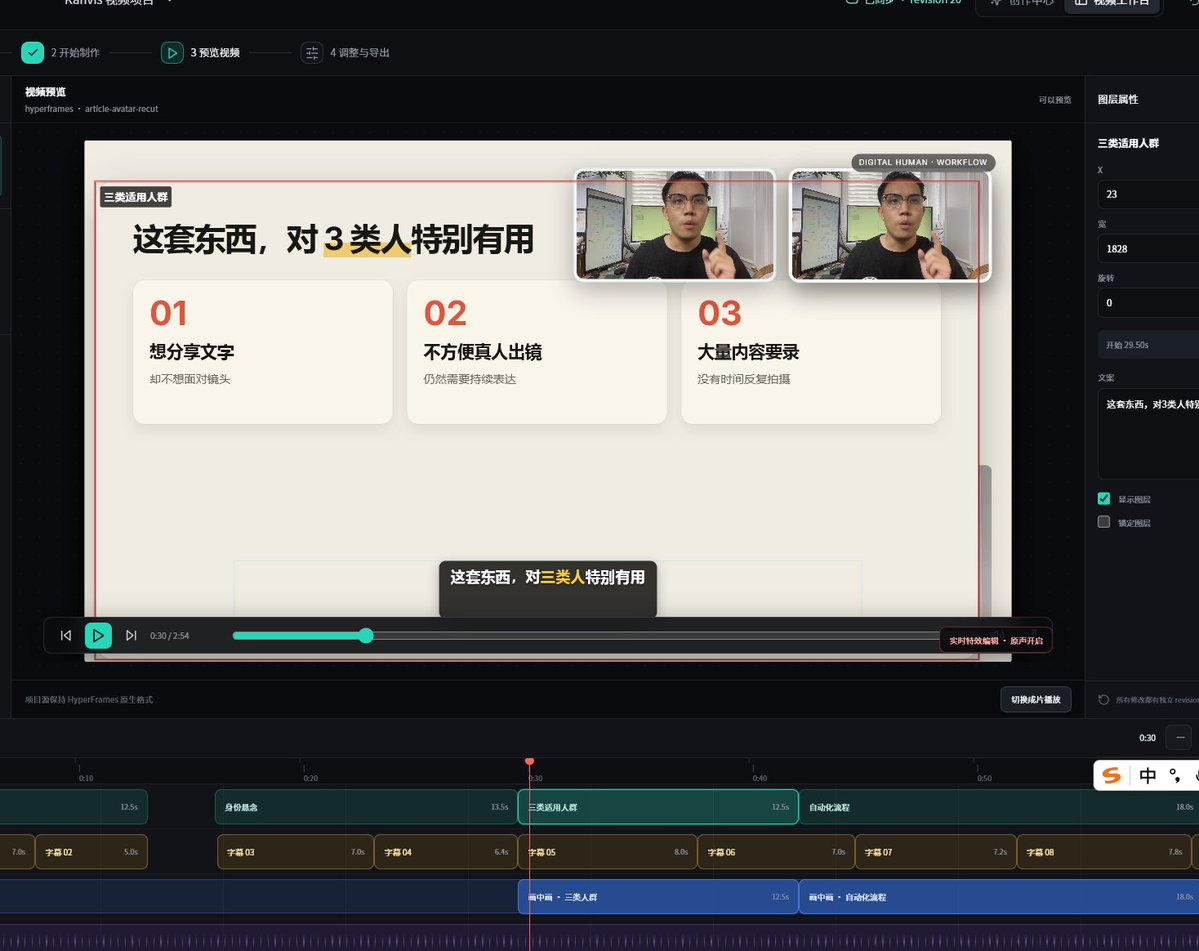Image resolution: width=1199 pixels, height=951 pixels.
Task: Click the red playhead marker on timeline
Action: coord(529,761)
